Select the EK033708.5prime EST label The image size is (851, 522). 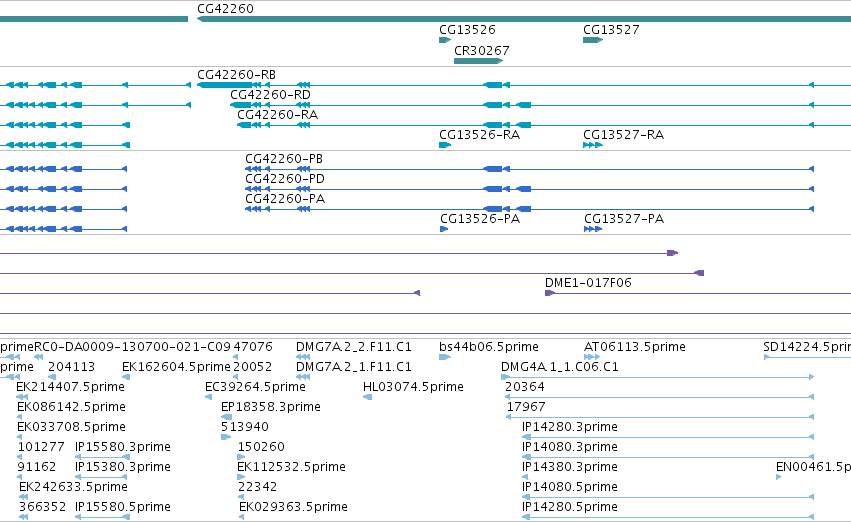click(71, 427)
